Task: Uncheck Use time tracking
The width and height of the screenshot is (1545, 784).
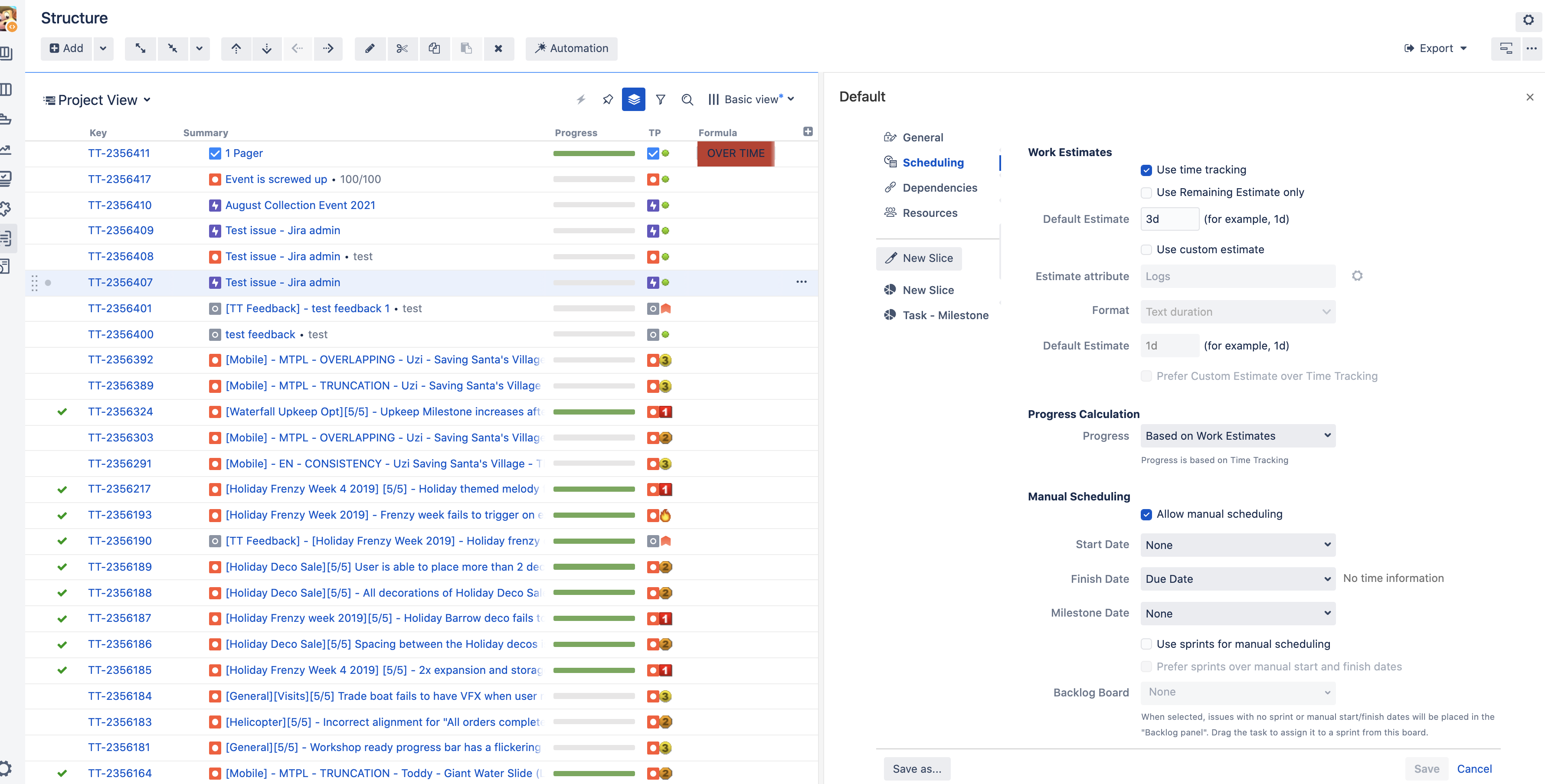Action: pos(1146,170)
